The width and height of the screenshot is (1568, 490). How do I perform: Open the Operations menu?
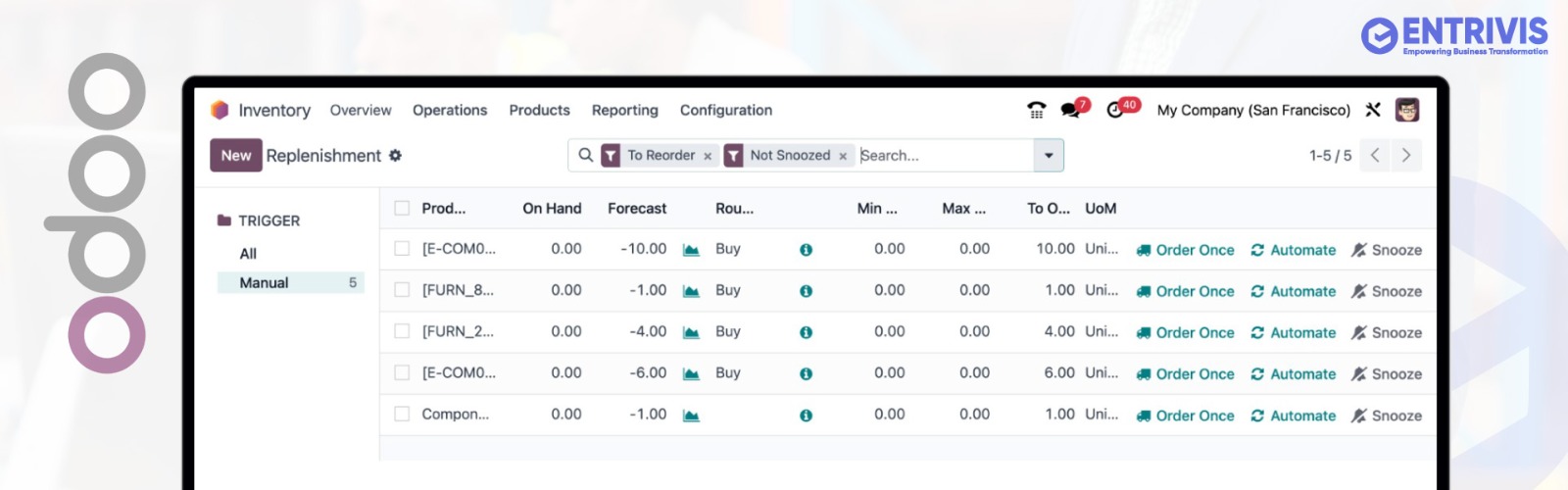pyautogui.click(x=450, y=110)
